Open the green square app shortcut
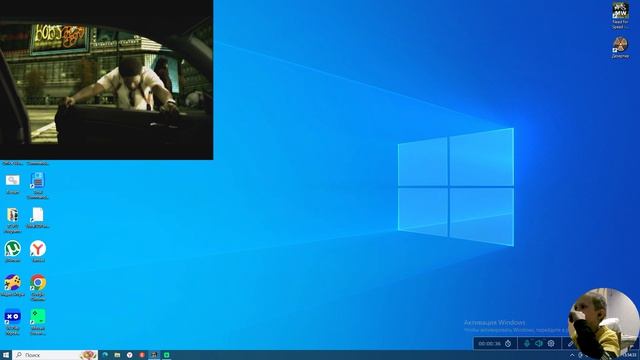Image resolution: width=640 pixels, height=360 pixels. tap(38, 317)
